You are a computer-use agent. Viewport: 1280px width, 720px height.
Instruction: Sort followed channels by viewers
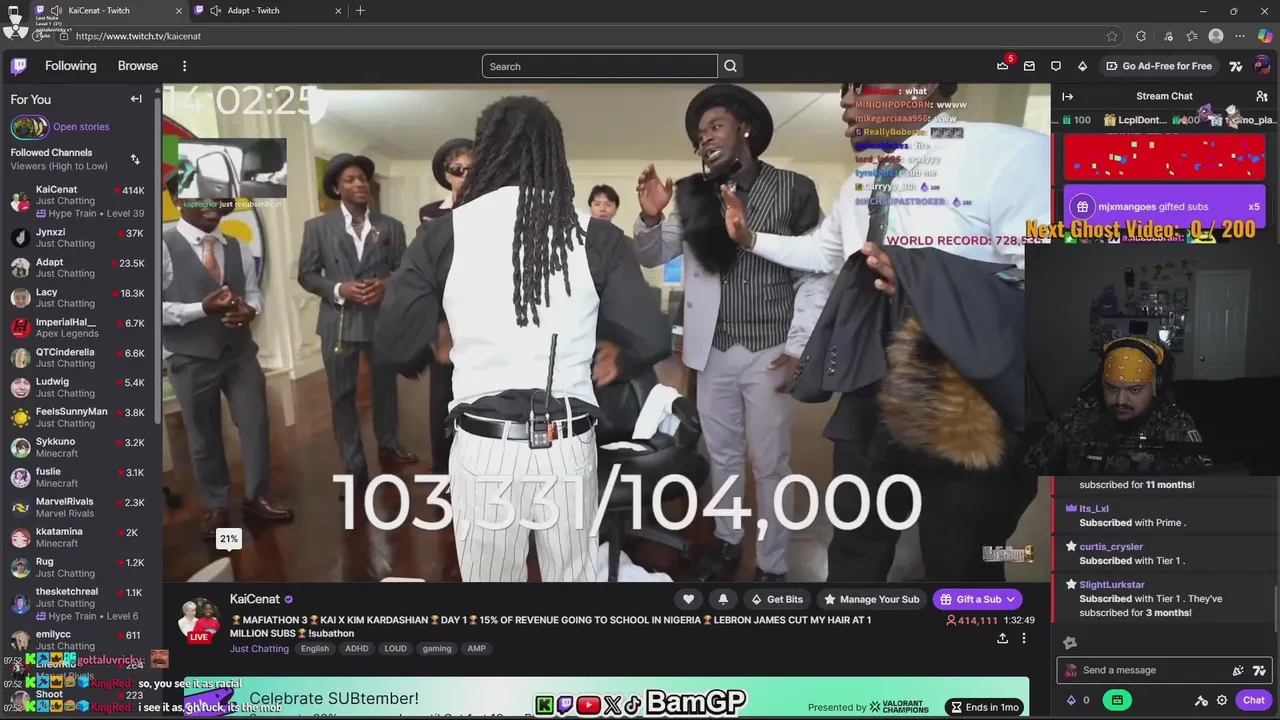pyautogui.click(x=135, y=159)
